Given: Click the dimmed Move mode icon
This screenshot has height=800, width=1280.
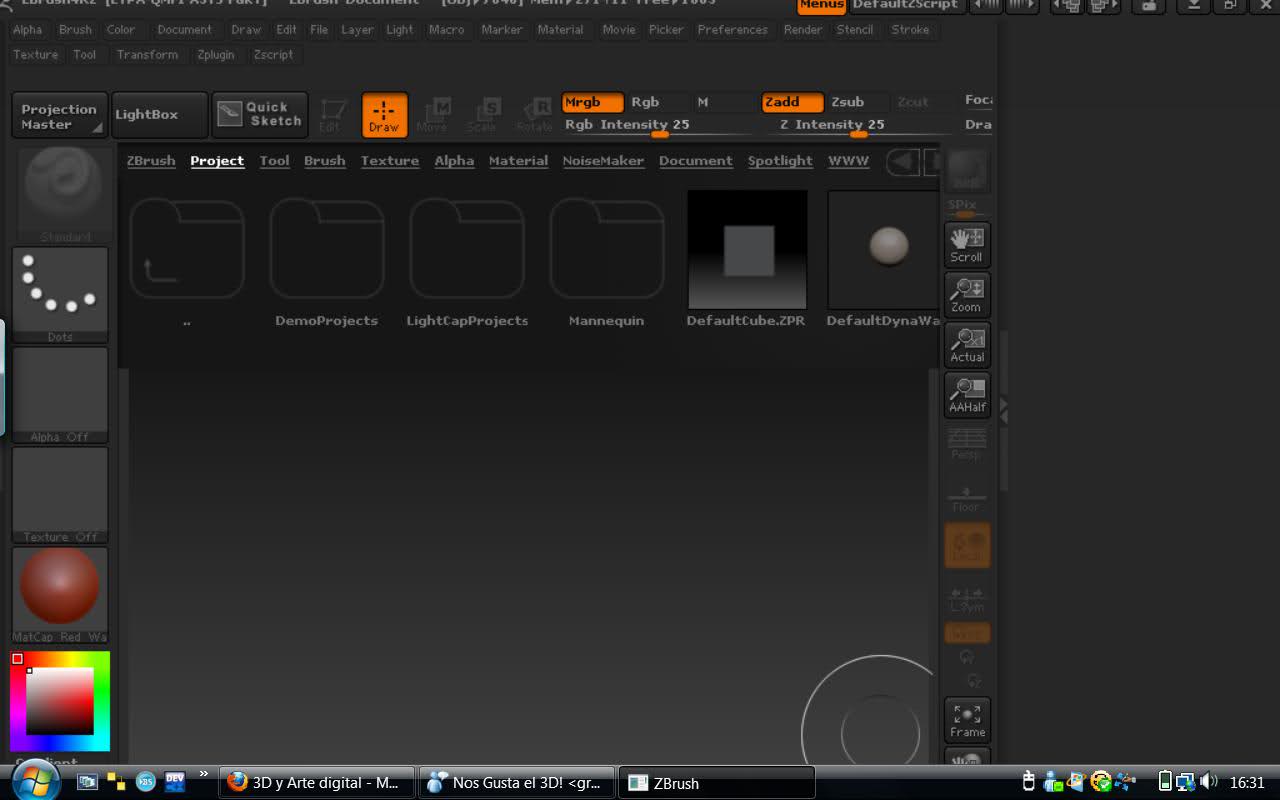Looking at the screenshot, I should tap(432, 115).
